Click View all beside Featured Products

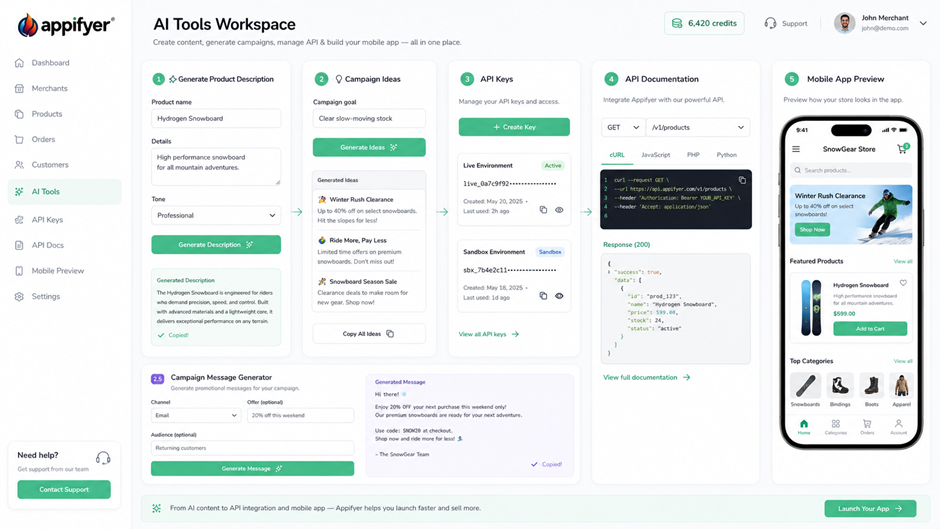(903, 262)
